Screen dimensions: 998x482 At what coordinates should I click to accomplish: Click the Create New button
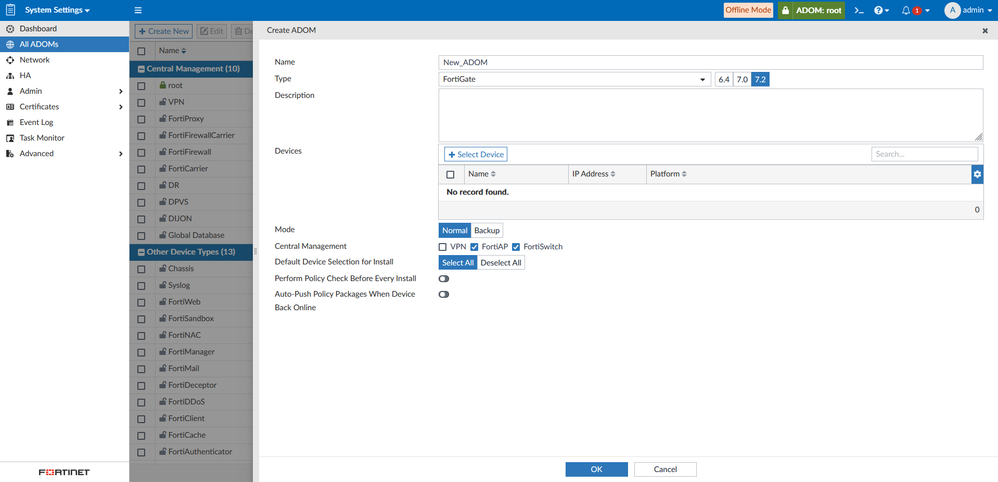click(x=164, y=31)
